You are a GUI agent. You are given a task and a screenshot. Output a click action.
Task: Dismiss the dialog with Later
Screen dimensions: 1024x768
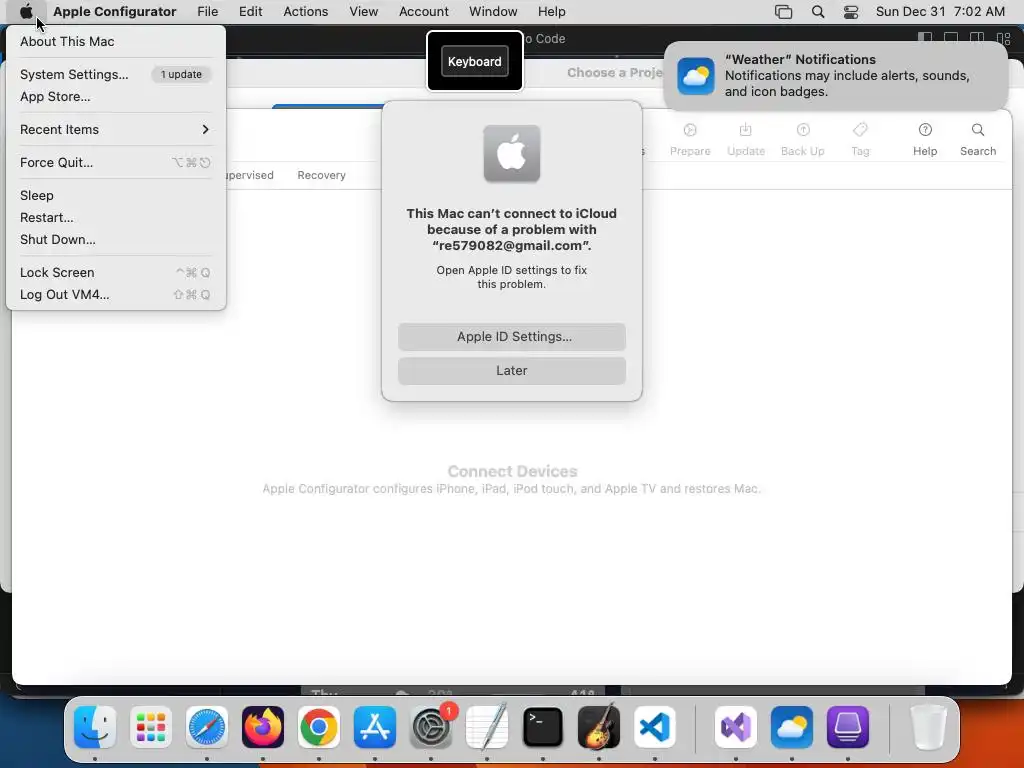coord(512,370)
